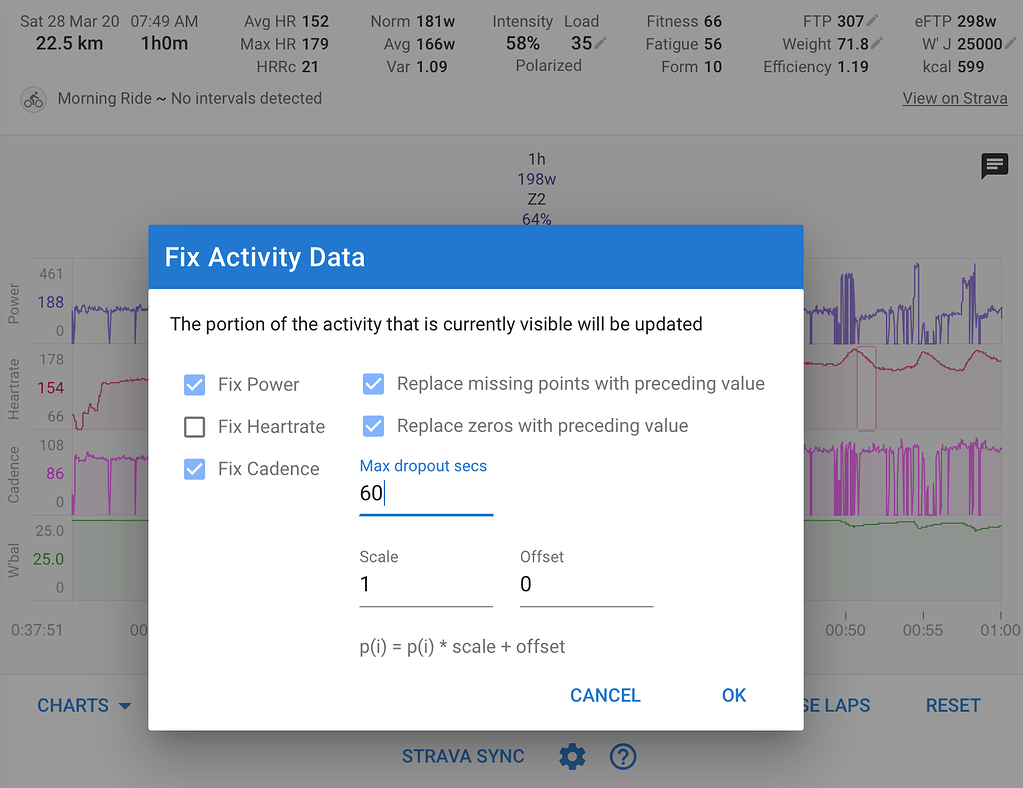Screen dimensions: 1023x788
Task: Click the cycling activity type icon
Action: (x=30, y=99)
